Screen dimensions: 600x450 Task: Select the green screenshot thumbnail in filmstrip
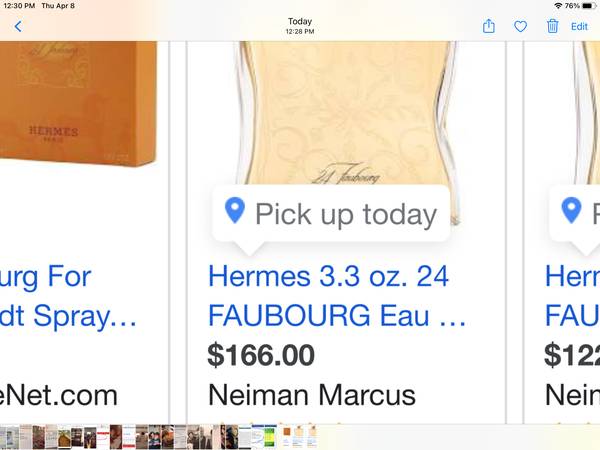click(270, 437)
